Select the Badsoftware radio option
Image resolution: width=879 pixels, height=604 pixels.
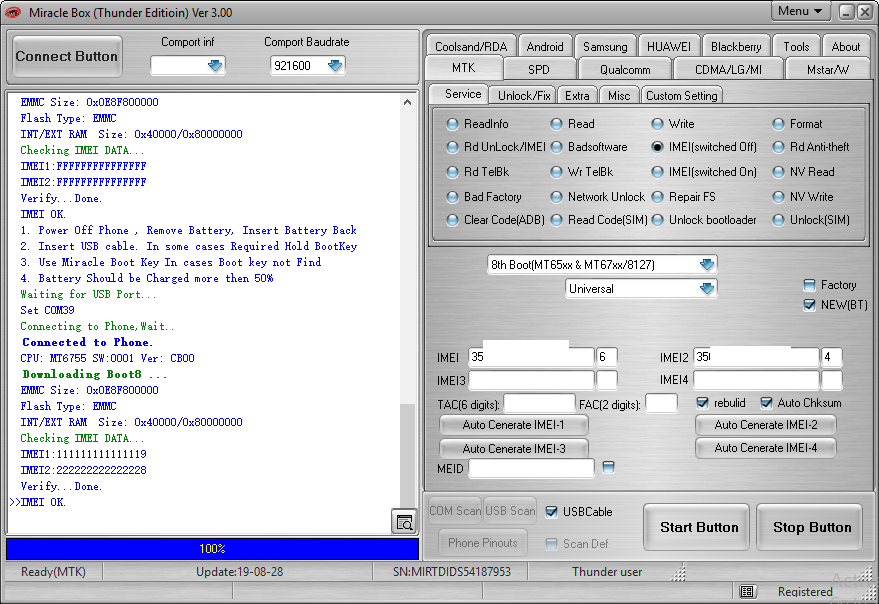tap(556, 147)
